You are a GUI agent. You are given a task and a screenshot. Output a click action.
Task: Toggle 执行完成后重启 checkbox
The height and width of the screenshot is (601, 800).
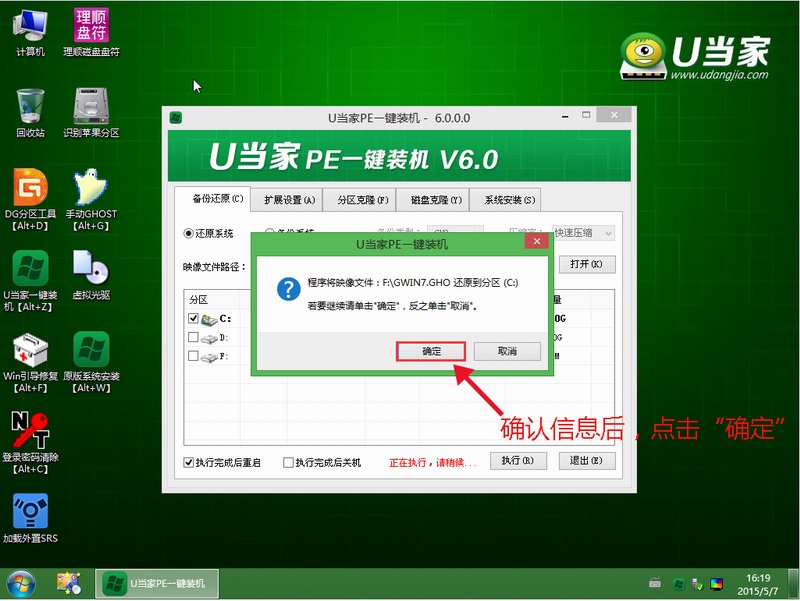click(x=188, y=462)
